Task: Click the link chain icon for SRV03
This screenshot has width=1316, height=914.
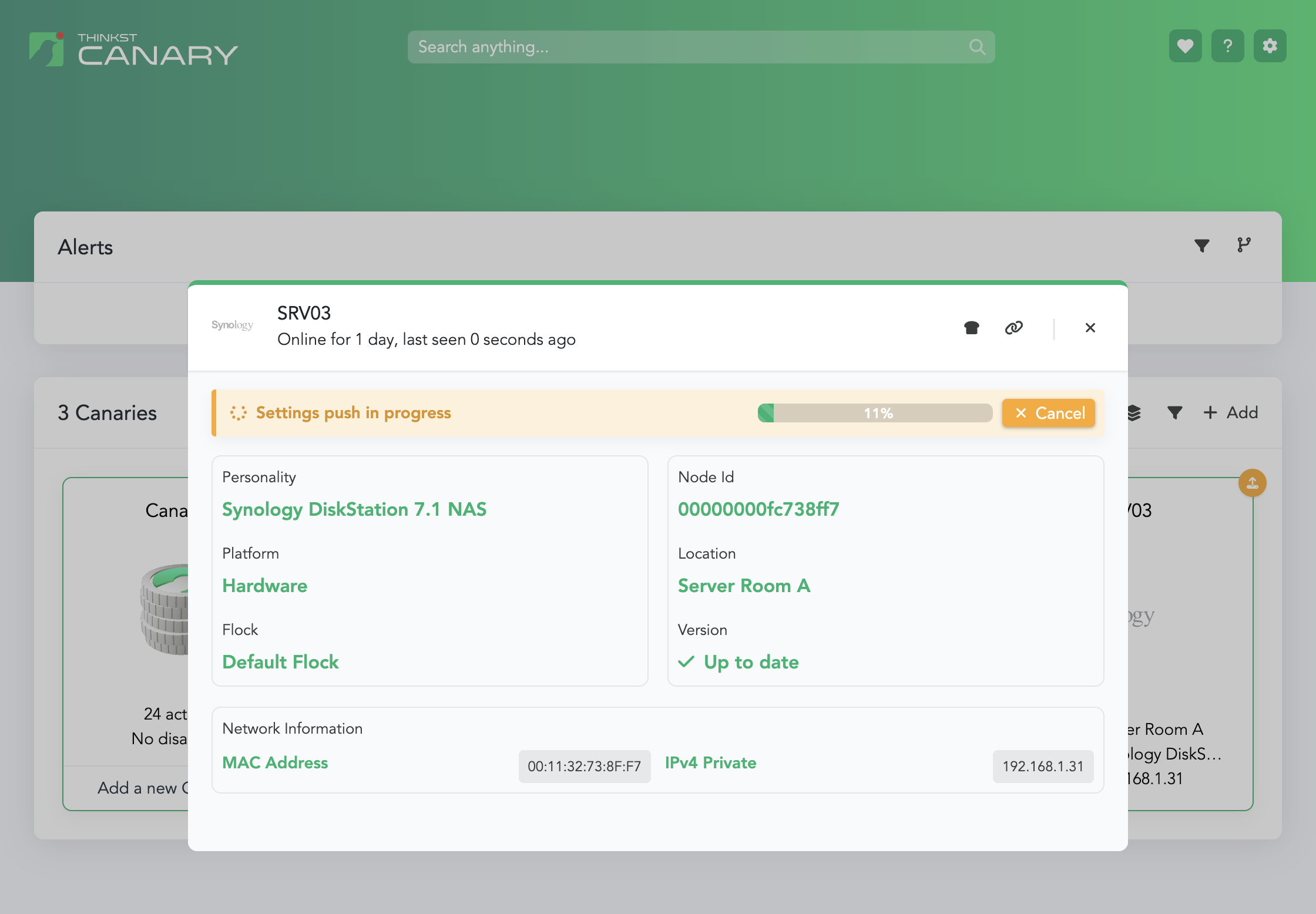Action: (x=1014, y=328)
